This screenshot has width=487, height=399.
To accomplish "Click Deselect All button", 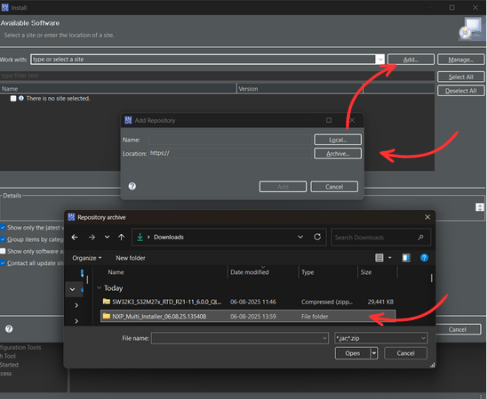I will coord(461,91).
